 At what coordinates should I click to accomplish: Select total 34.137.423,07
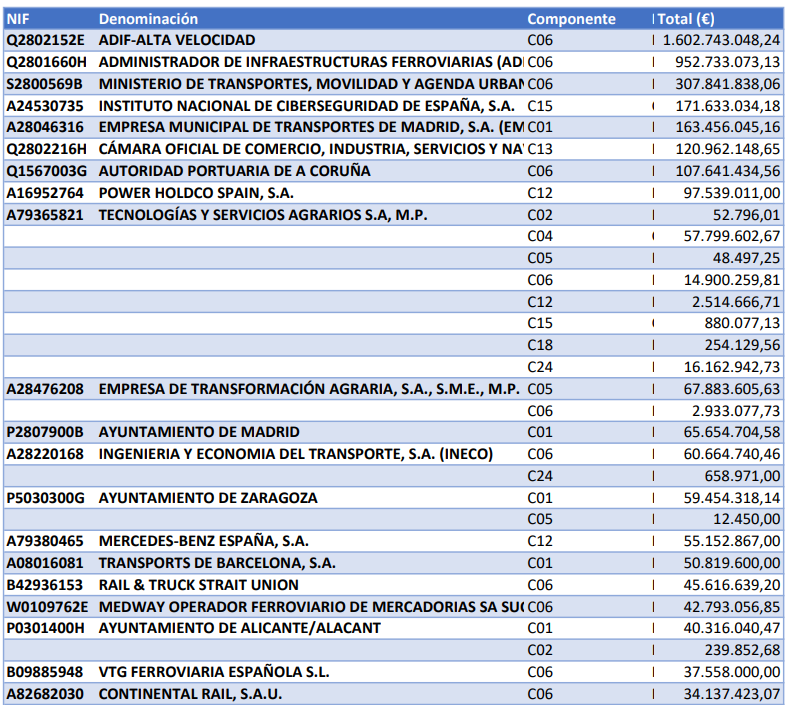click(732, 694)
